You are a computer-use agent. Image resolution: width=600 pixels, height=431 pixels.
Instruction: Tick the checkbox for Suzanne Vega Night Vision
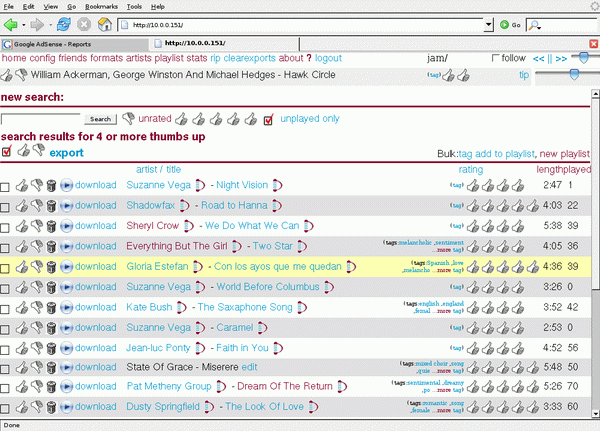[5, 187]
